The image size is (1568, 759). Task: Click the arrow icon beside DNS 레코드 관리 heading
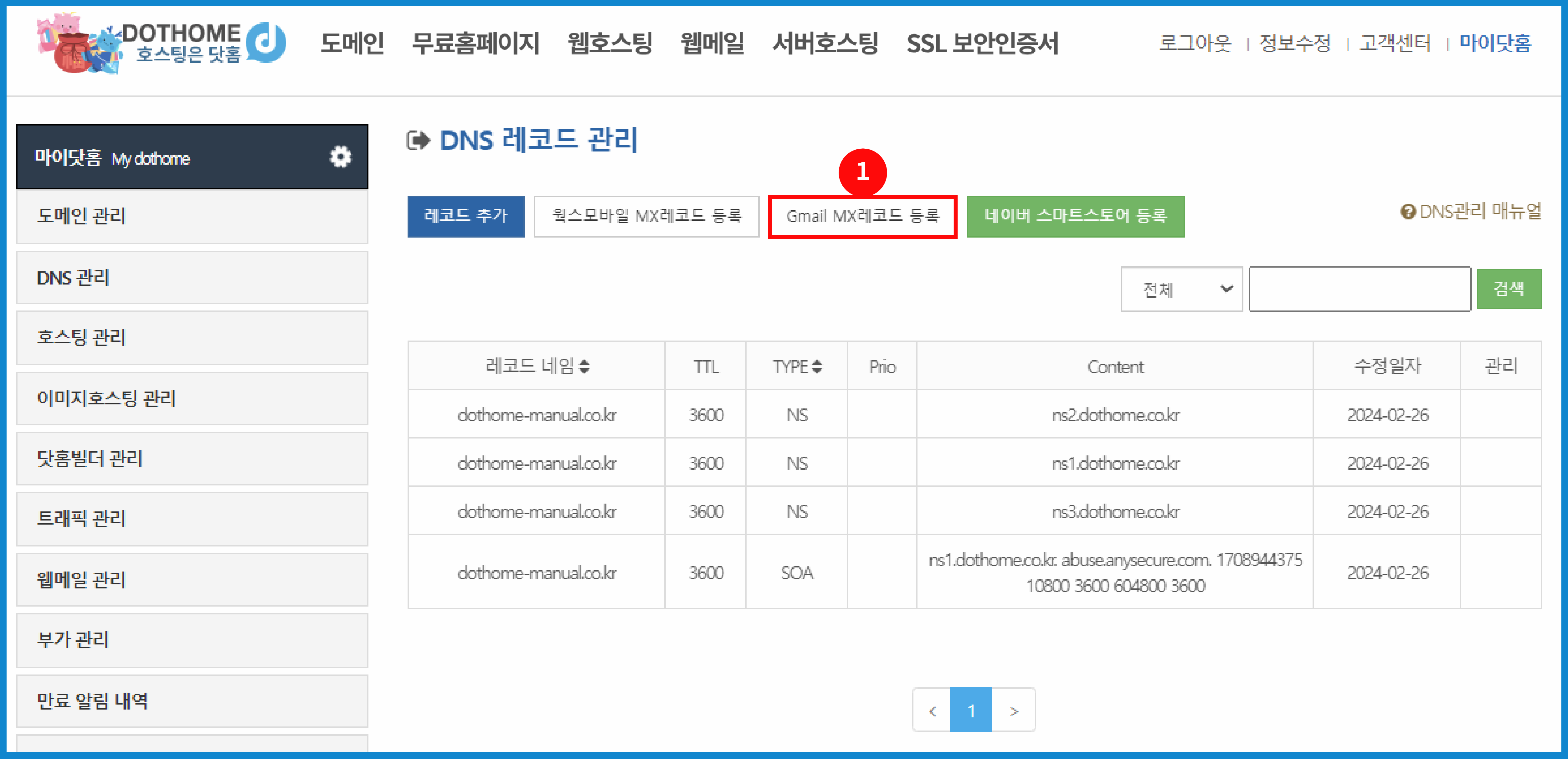pos(418,141)
